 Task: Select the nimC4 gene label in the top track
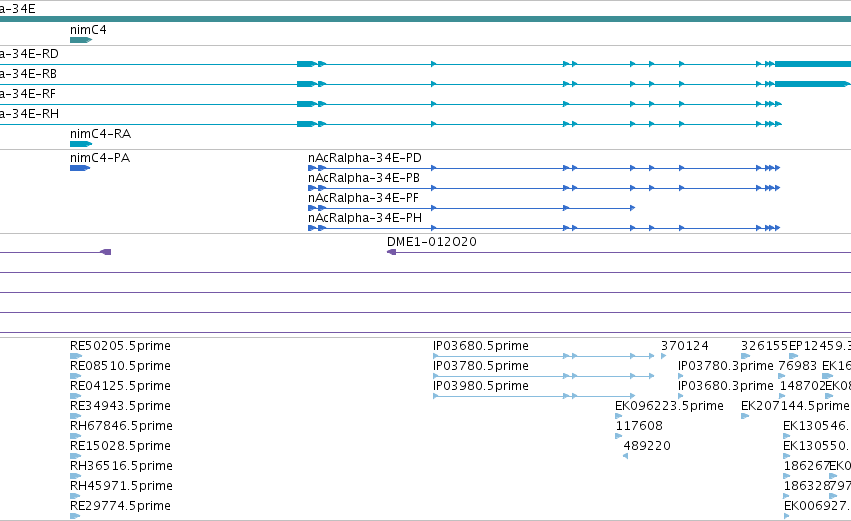click(x=88, y=30)
